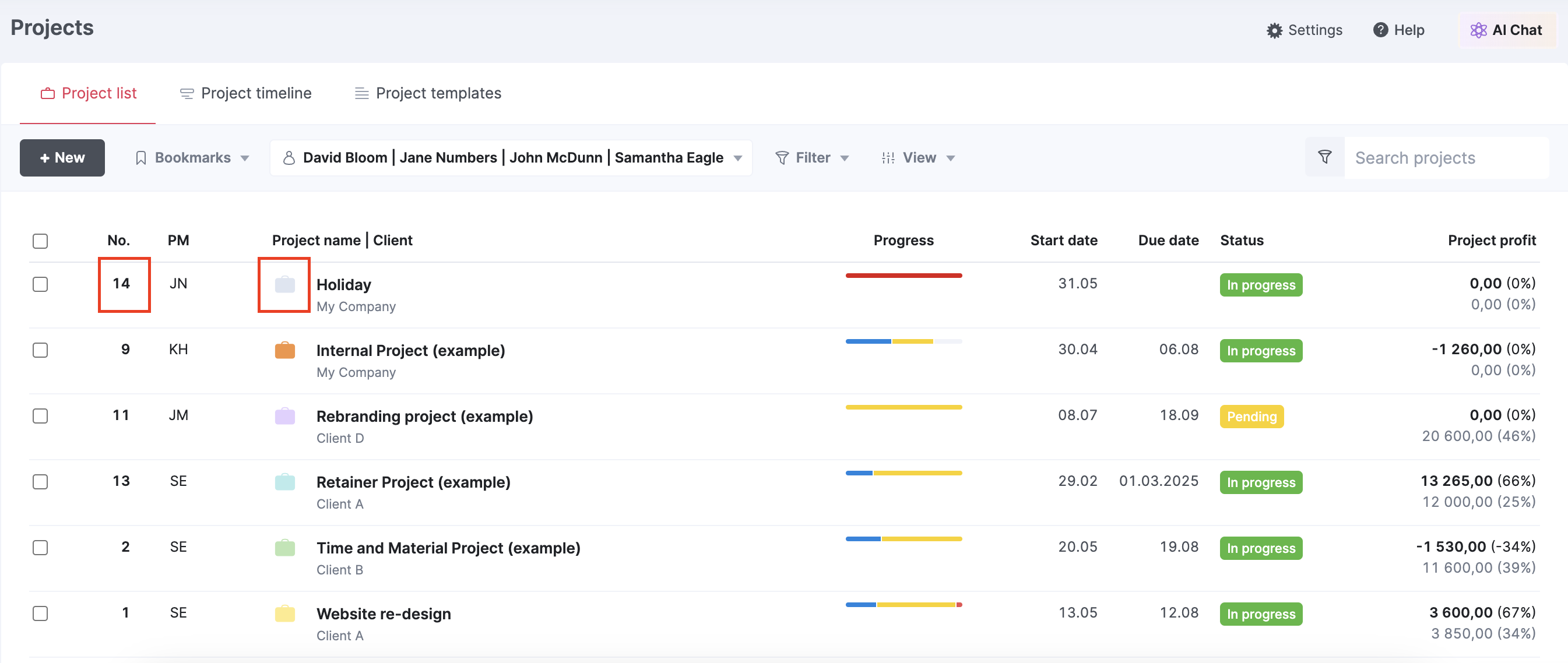Click the funnel icon beside search box
Screen dimensions: 1568x663
(1324, 157)
